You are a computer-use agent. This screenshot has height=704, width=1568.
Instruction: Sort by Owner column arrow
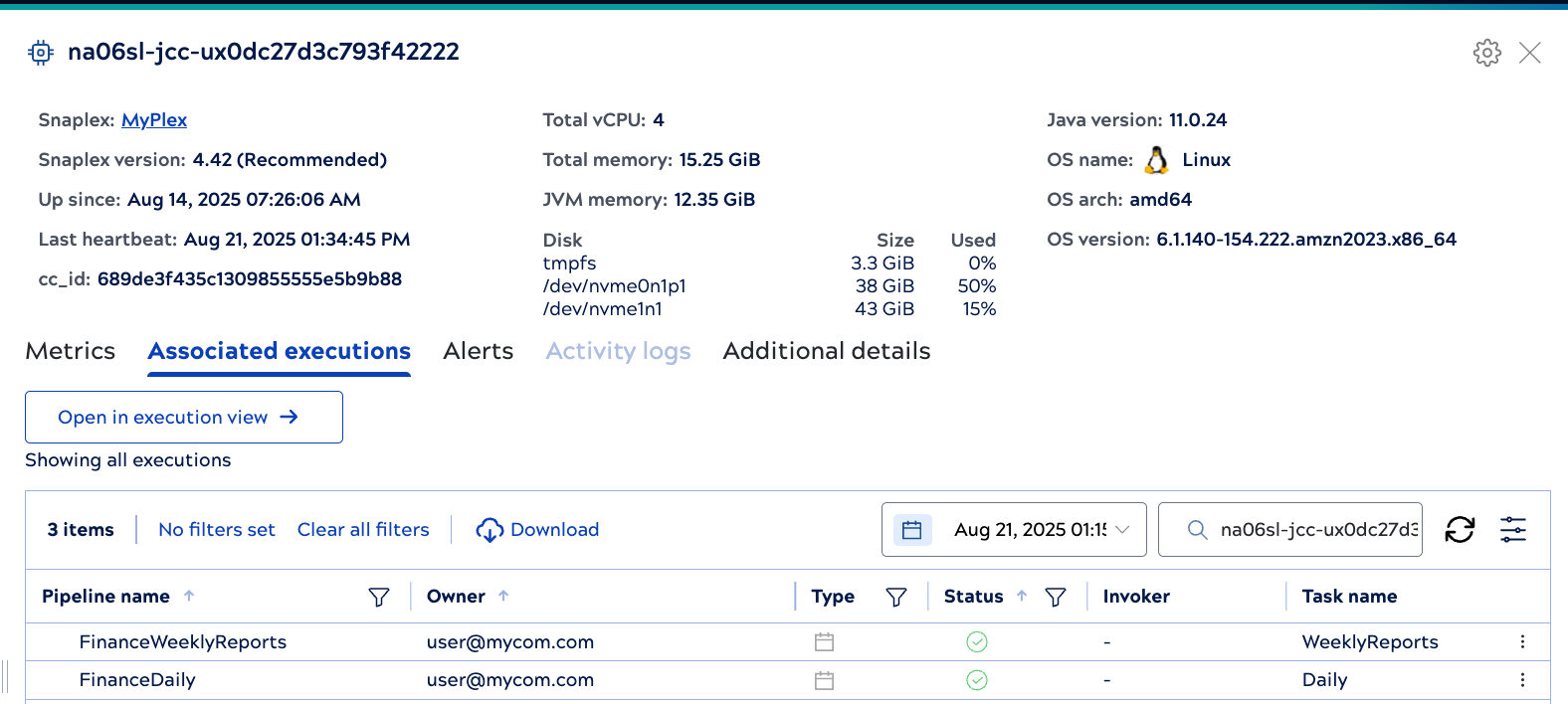(503, 596)
